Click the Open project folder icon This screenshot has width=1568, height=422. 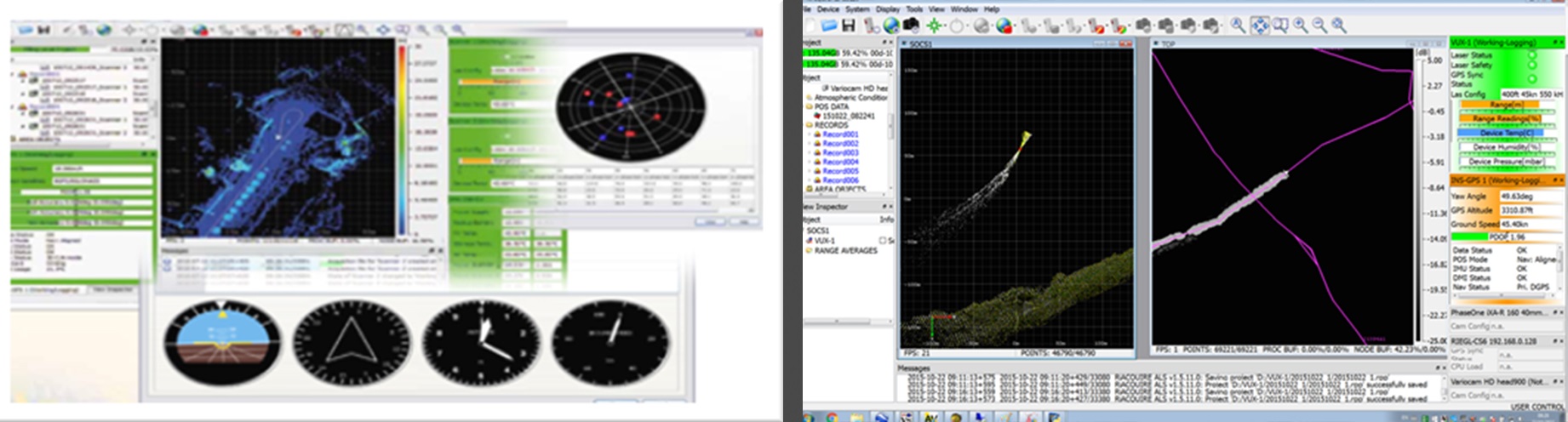click(828, 26)
